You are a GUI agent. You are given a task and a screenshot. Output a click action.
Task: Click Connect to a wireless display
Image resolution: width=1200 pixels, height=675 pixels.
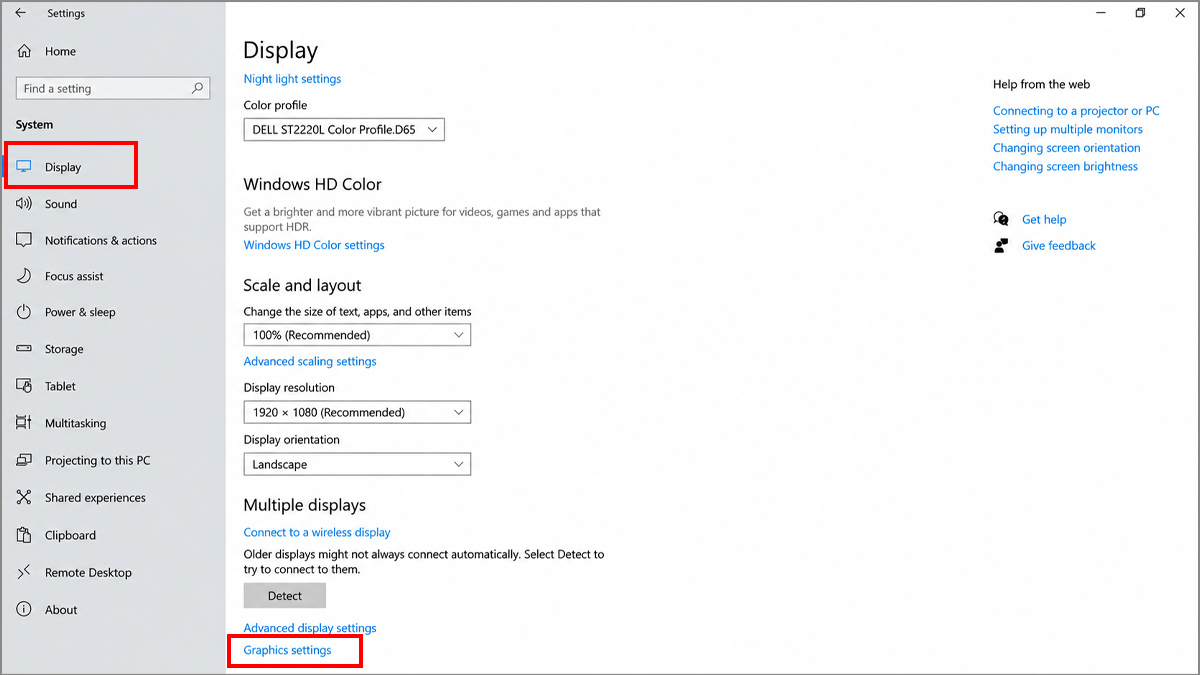click(x=317, y=532)
